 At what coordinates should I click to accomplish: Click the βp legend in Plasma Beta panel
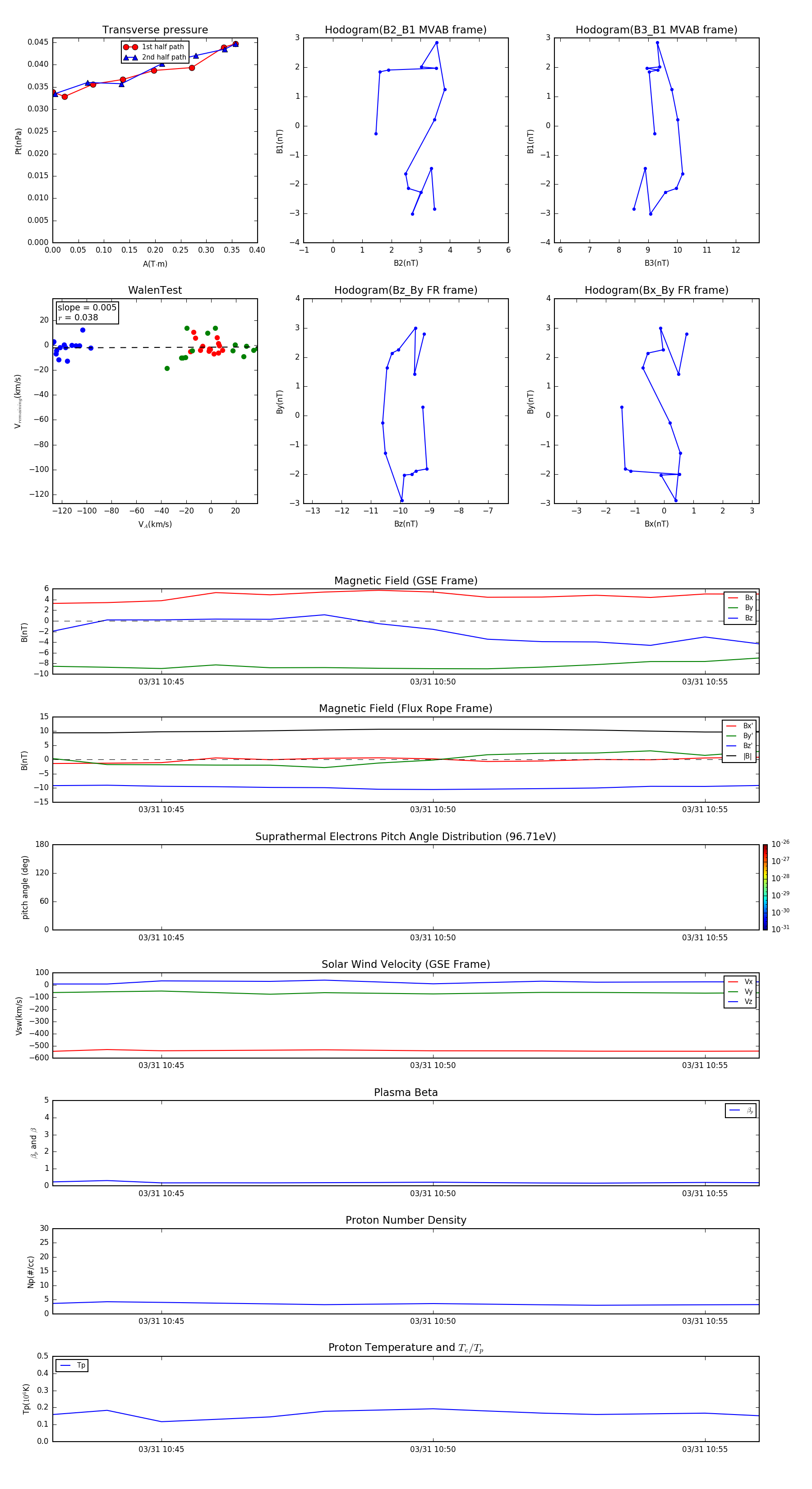pyautogui.click(x=741, y=1110)
